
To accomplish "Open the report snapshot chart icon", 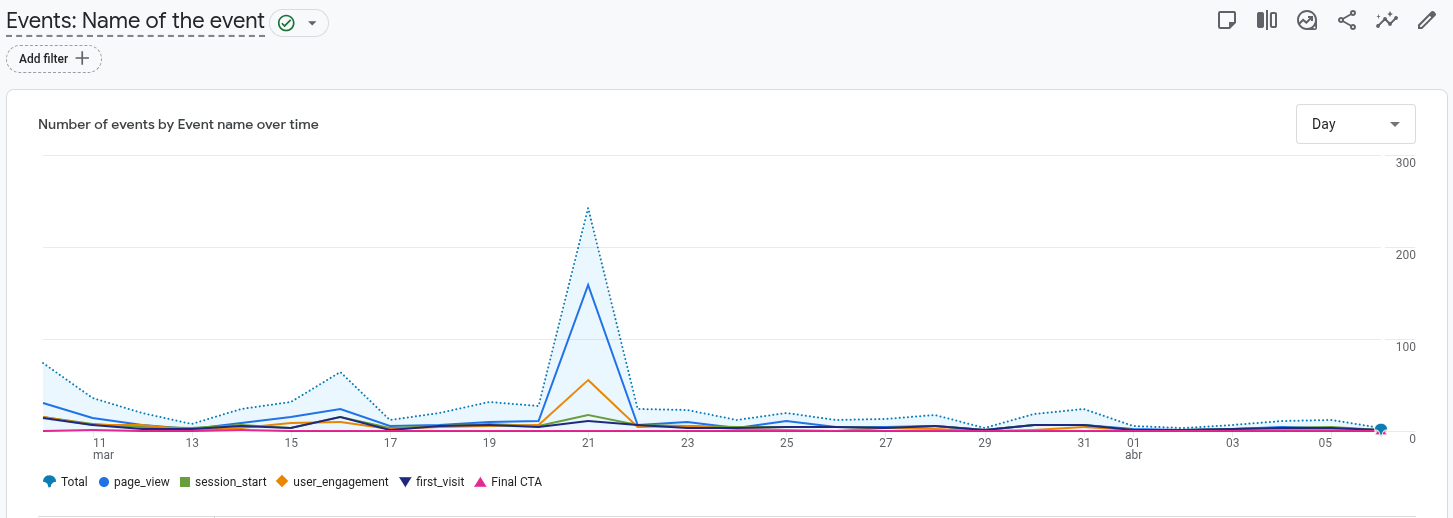I will click(1307, 21).
